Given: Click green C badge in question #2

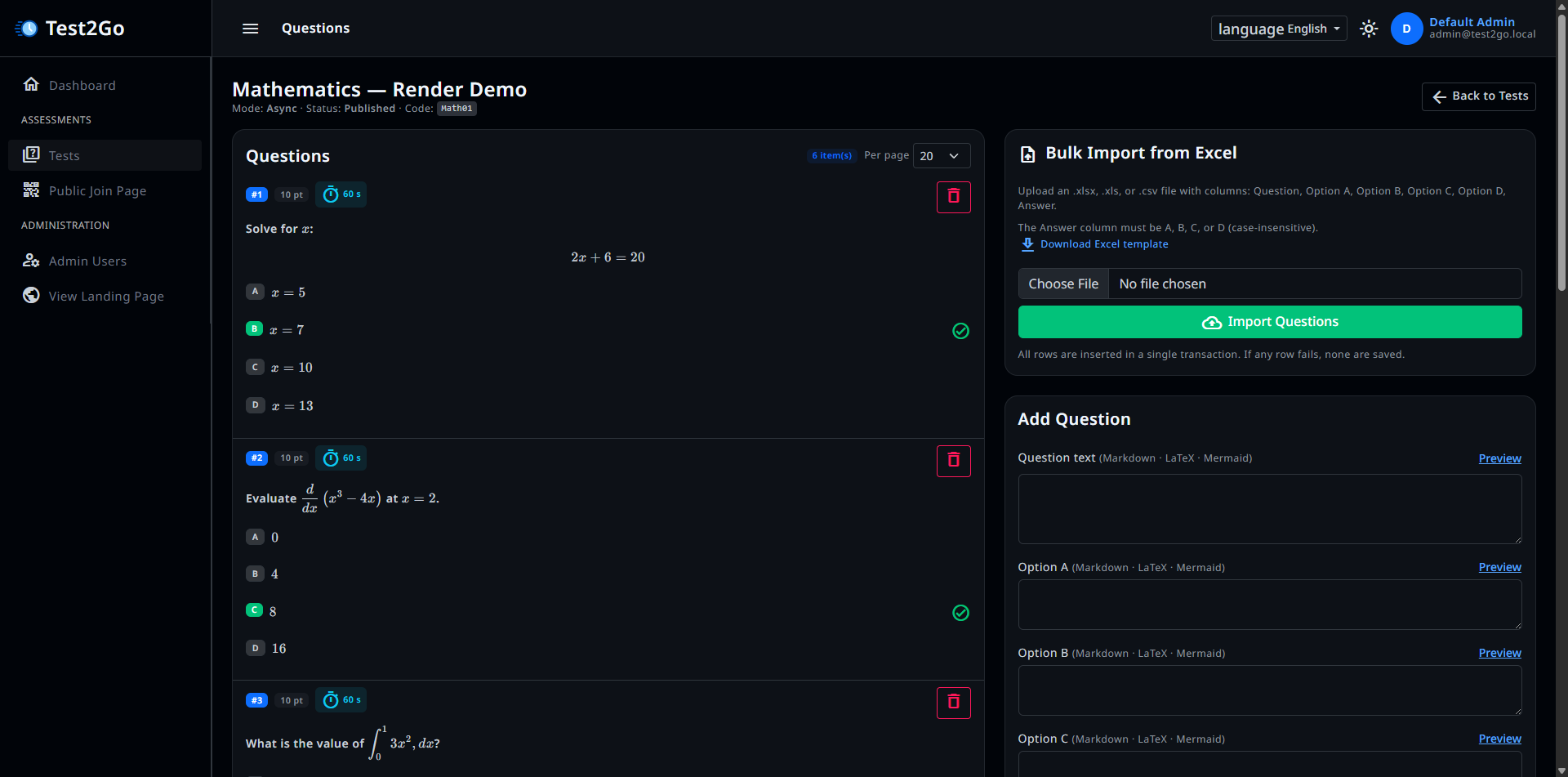Looking at the screenshot, I should [254, 610].
